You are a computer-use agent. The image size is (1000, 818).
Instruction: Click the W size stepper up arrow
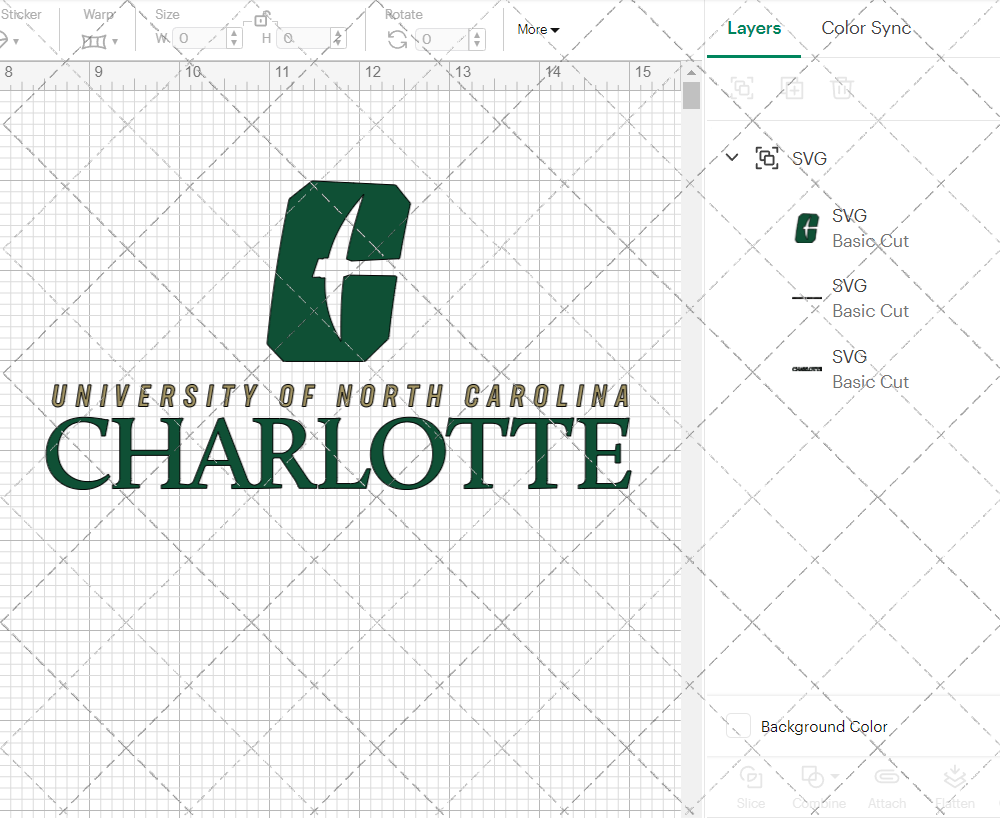pyautogui.click(x=234, y=33)
